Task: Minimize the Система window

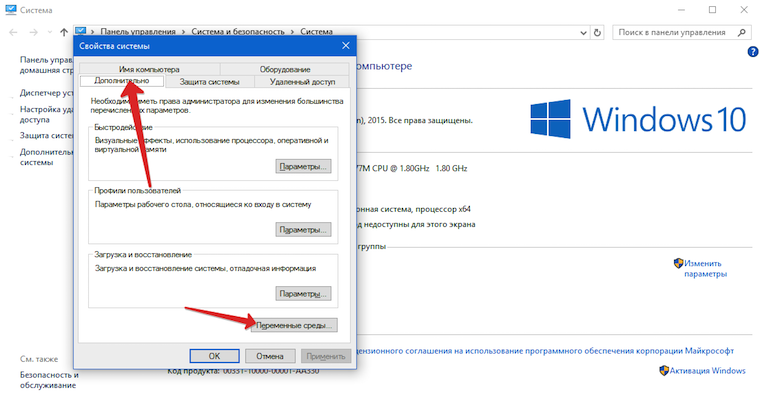Action: (x=681, y=10)
